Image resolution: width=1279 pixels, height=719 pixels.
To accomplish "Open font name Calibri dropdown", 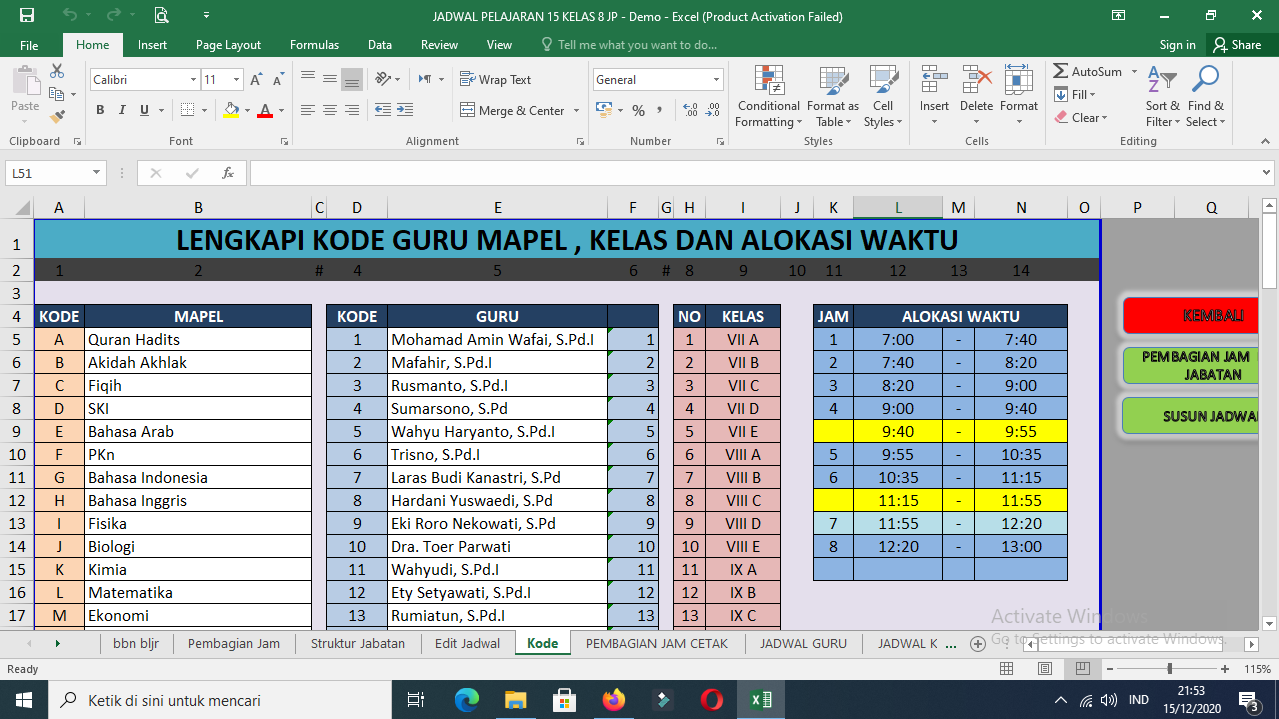I will pyautogui.click(x=194, y=80).
